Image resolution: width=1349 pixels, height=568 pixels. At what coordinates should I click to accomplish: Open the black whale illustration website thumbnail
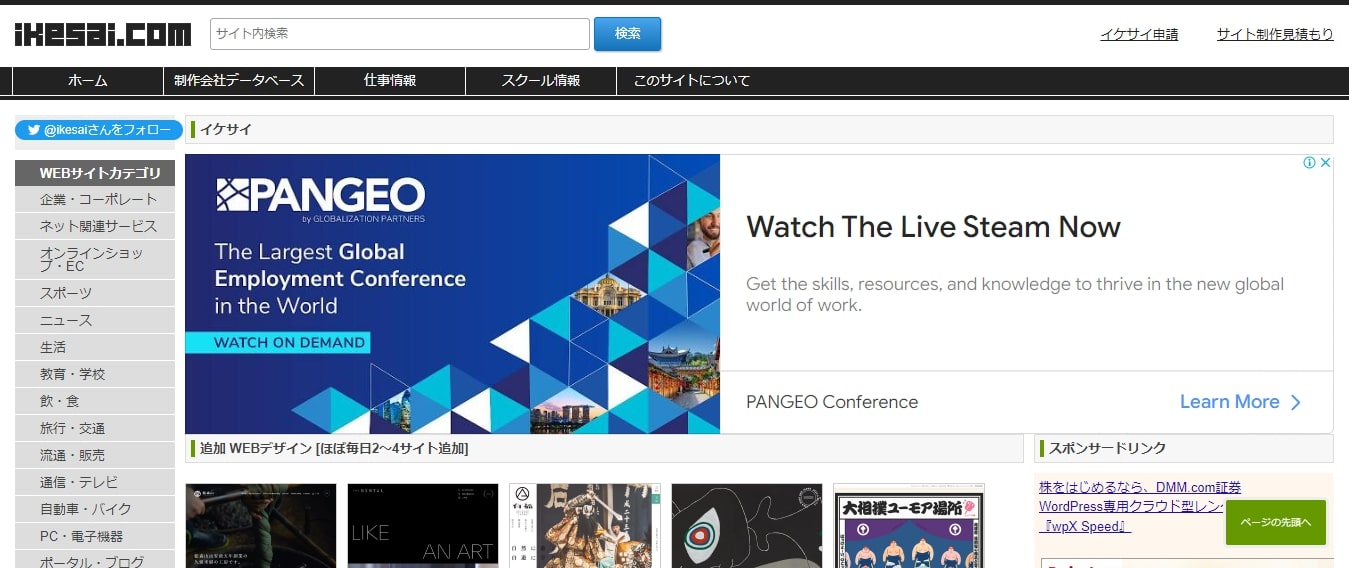pyautogui.click(x=747, y=526)
